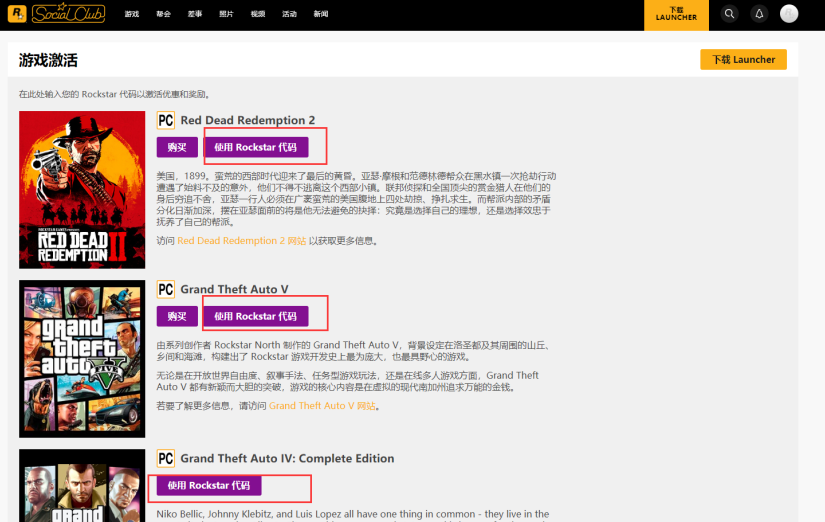
Task: Open the 游戏 menu in the top bar
Action: coord(132,14)
